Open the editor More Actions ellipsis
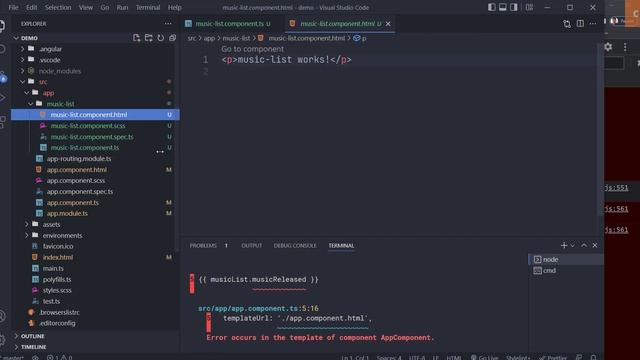This screenshot has height=360, width=640. (593, 24)
